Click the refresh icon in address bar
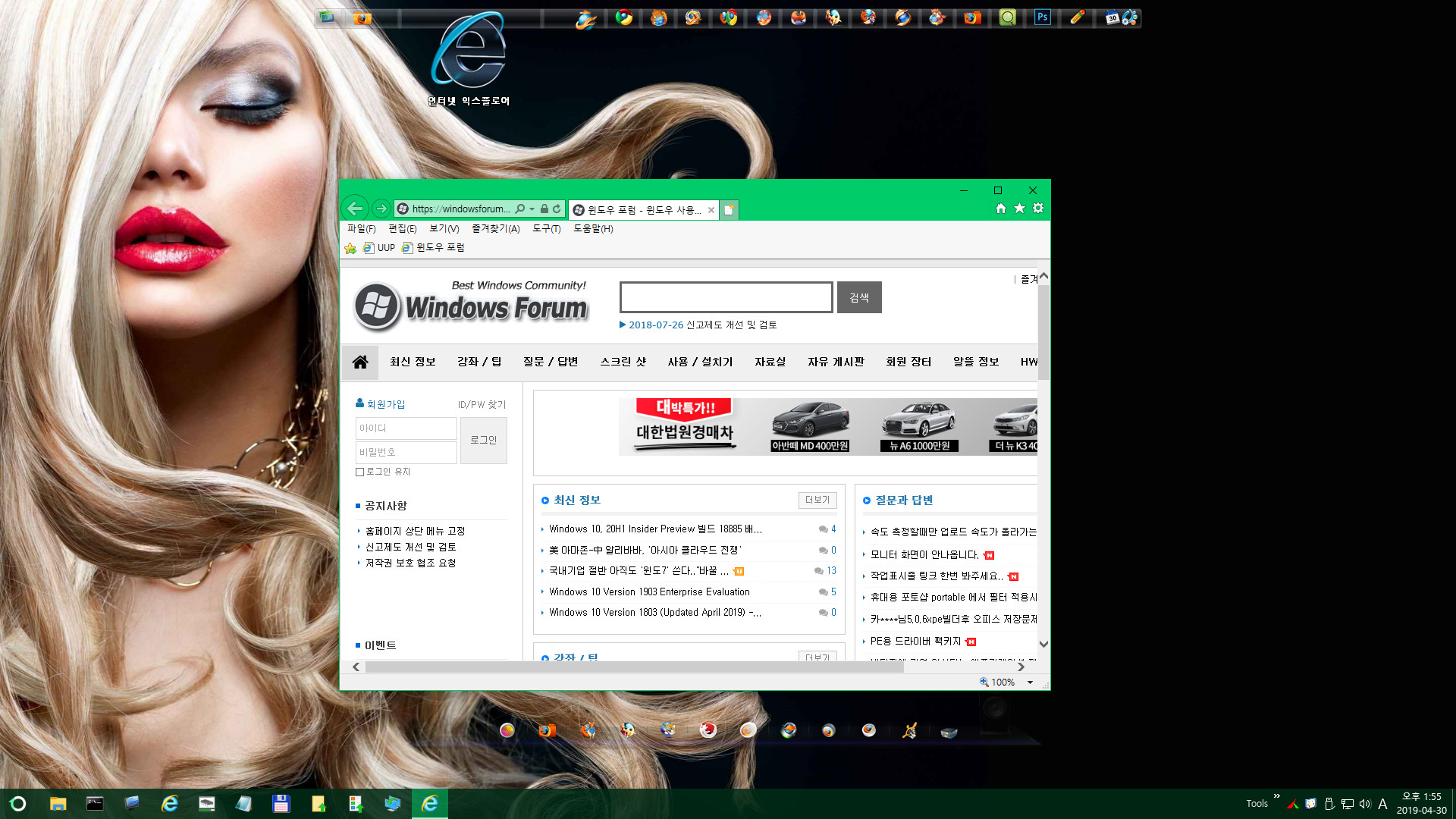Viewport: 1456px width, 819px height. point(557,209)
